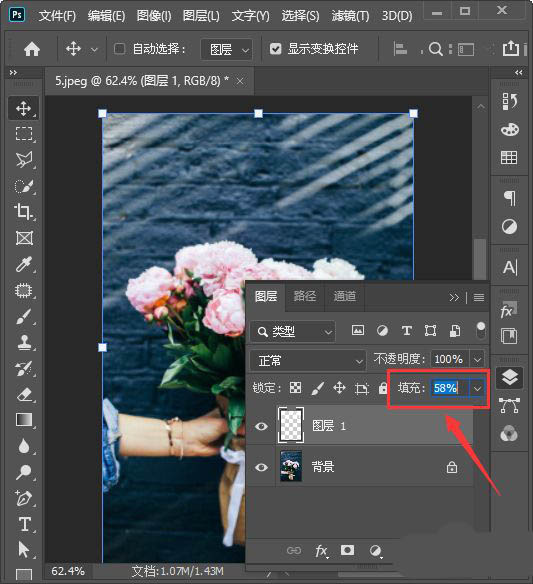The width and height of the screenshot is (533, 584).
Task: Select the Brush tool in toolbar
Action: pyautogui.click(x=24, y=317)
